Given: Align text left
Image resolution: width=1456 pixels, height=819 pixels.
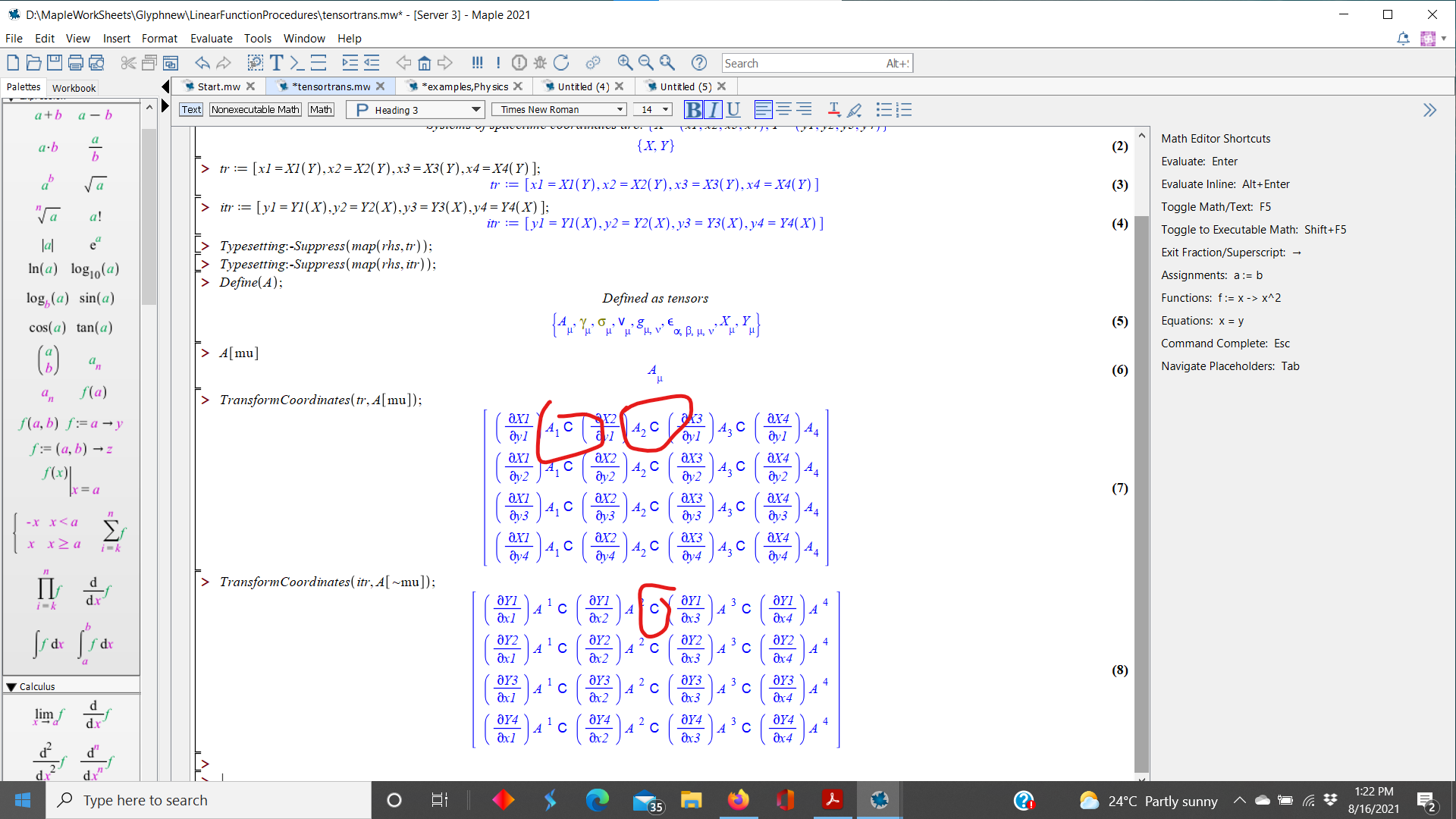Looking at the screenshot, I should [x=763, y=110].
